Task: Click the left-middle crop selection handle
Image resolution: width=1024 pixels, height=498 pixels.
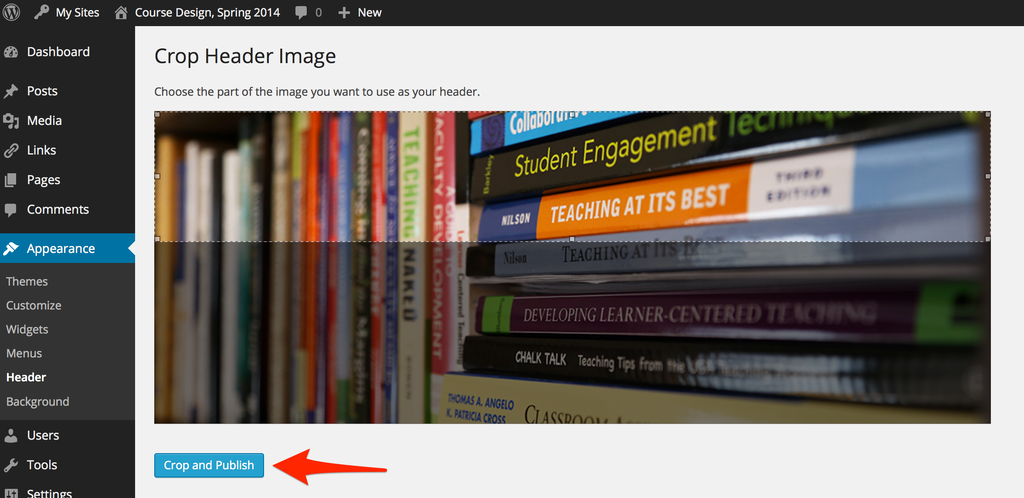Action: tap(157, 176)
